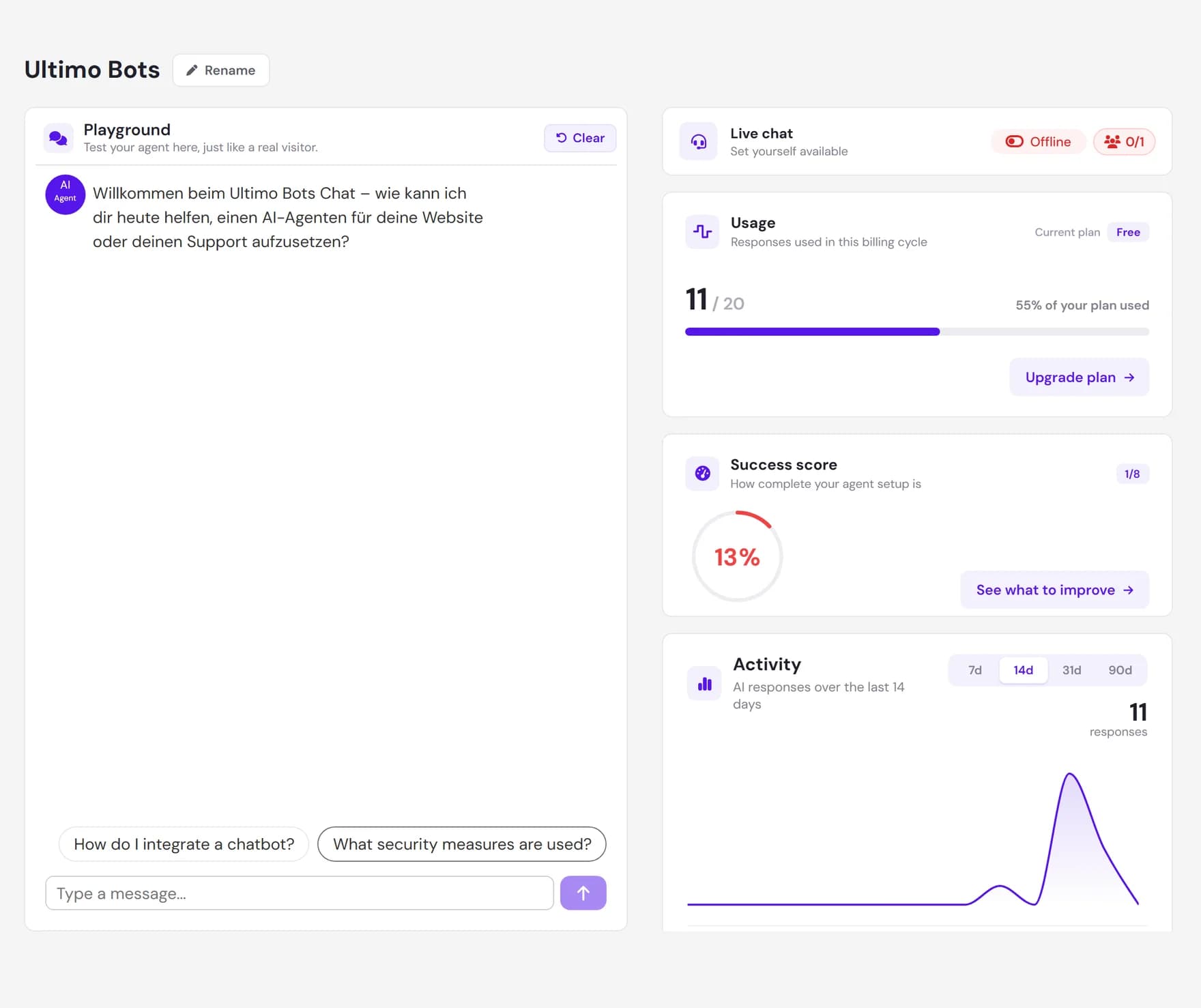This screenshot has width=1201, height=1008.
Task: Click the '11 / 20' usage count
Action: coord(714,300)
